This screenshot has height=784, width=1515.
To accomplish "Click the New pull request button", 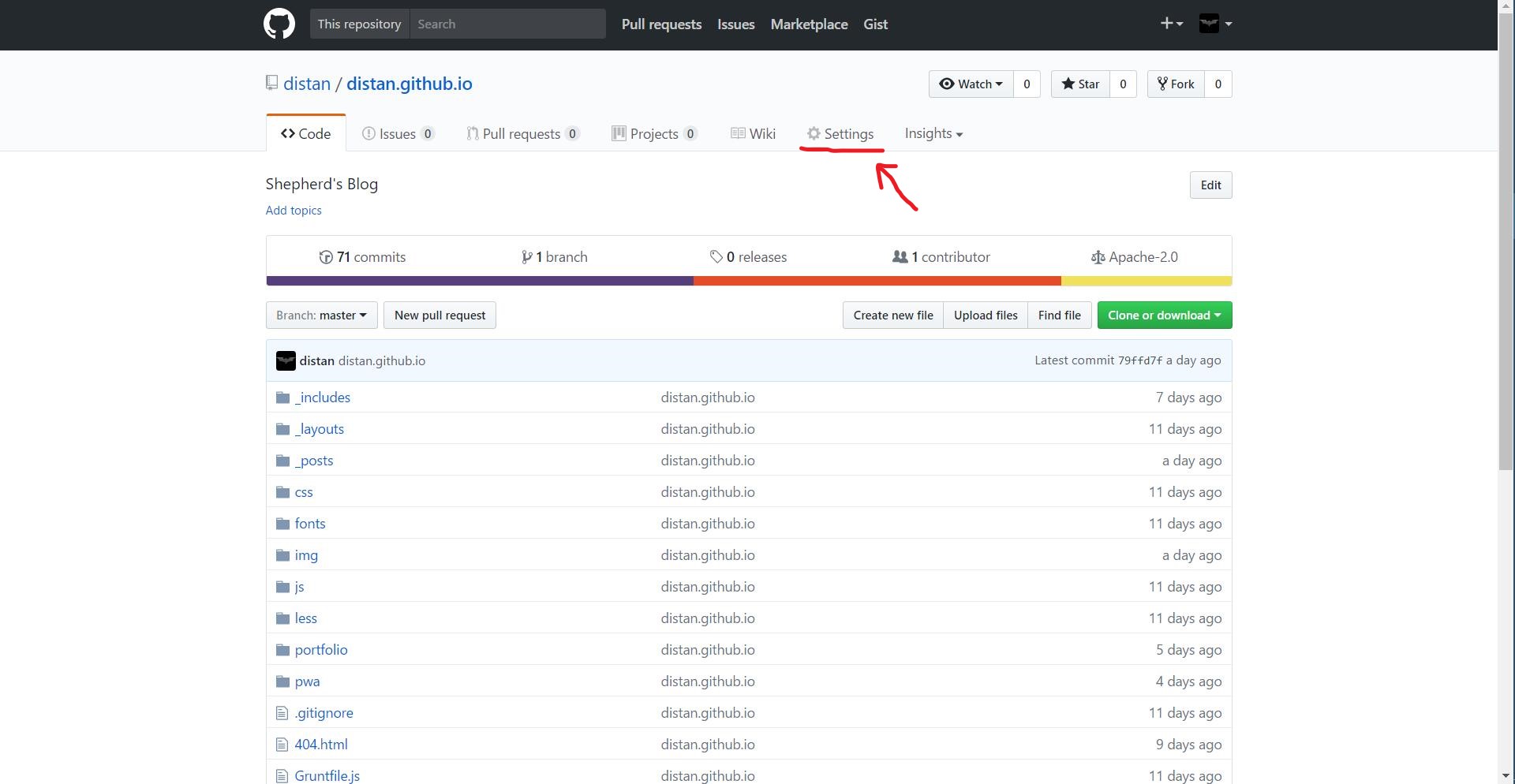I will [440, 315].
